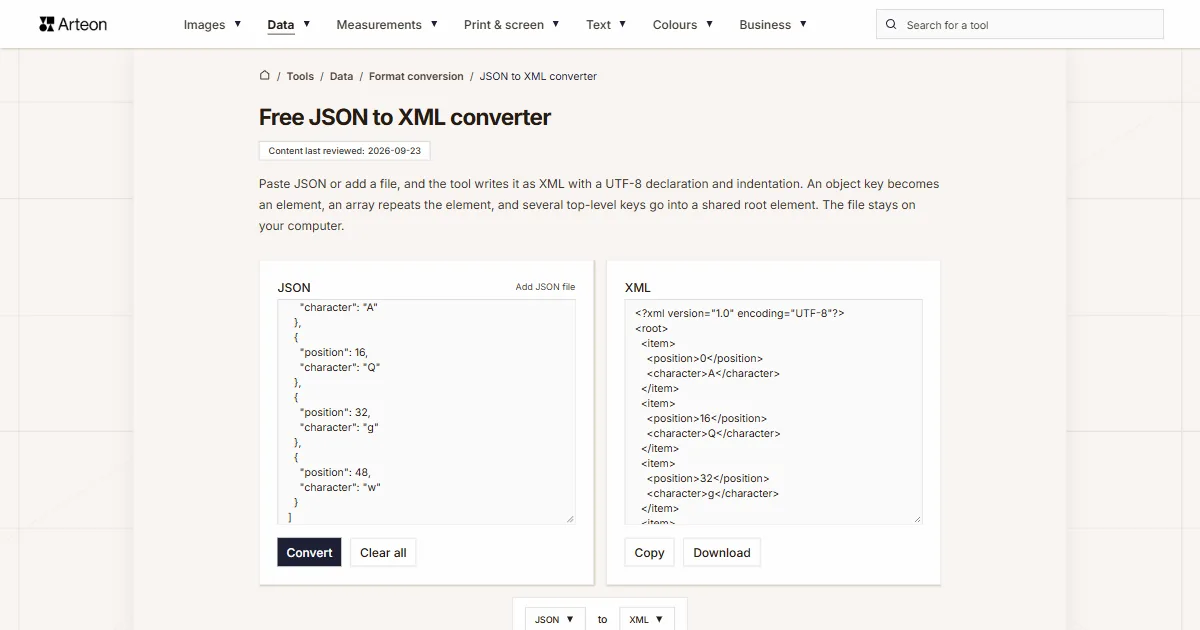The image size is (1200, 630).
Task: Click Add JSON file link
Action: [545, 287]
